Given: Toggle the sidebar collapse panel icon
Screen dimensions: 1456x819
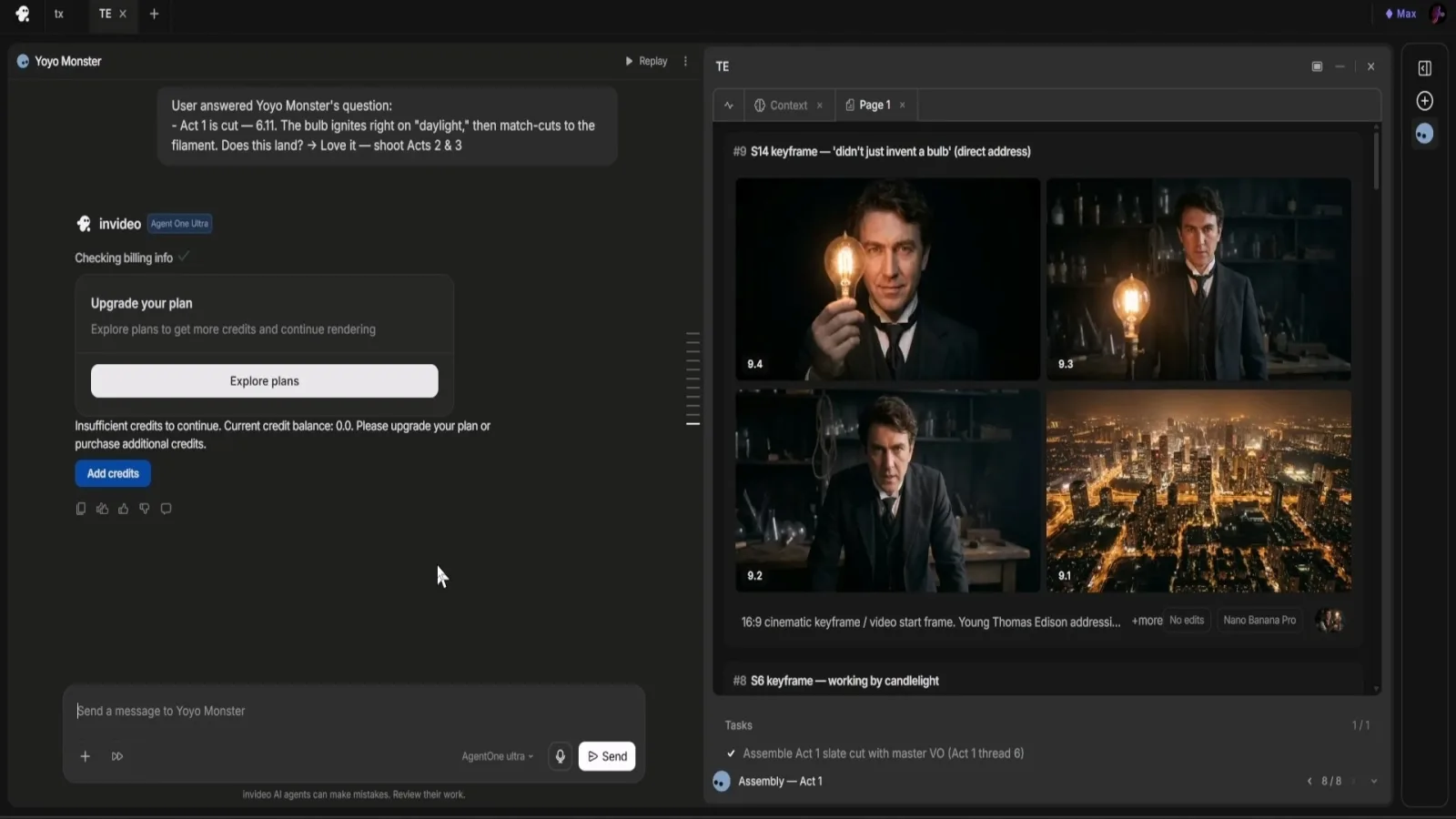Looking at the screenshot, I should click(x=1425, y=68).
